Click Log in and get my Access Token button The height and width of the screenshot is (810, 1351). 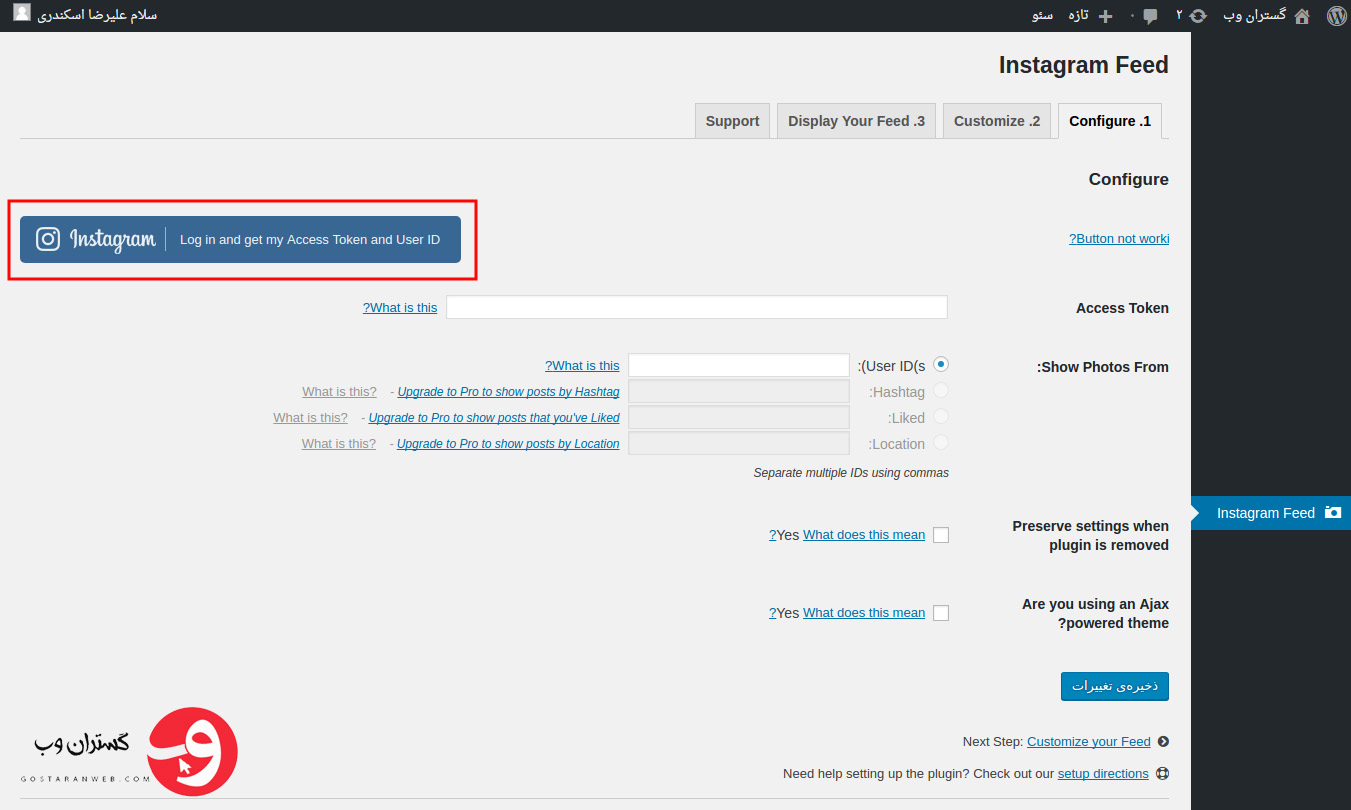point(241,240)
